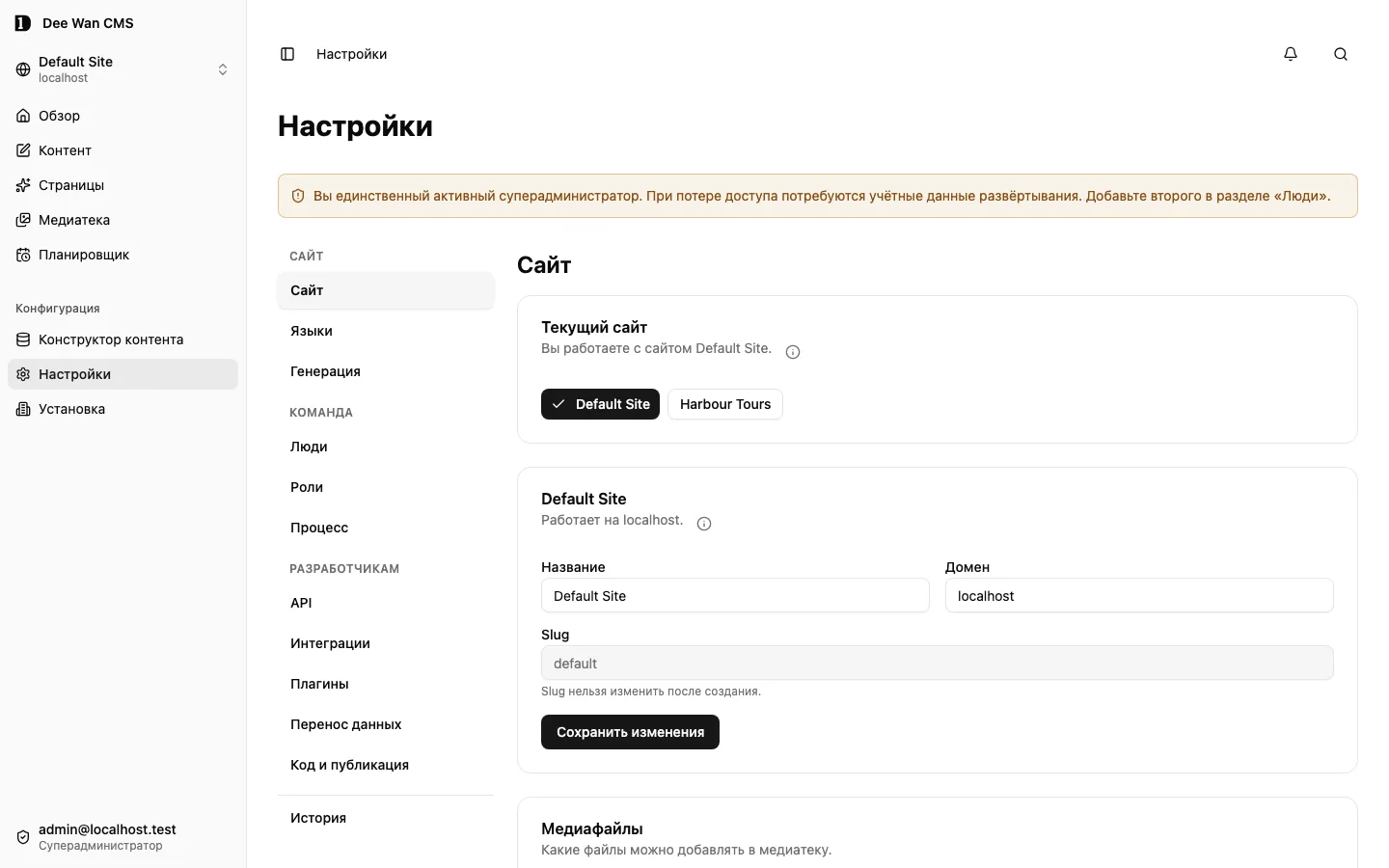
Task: Click the Настройки gear icon
Action: click(23, 374)
